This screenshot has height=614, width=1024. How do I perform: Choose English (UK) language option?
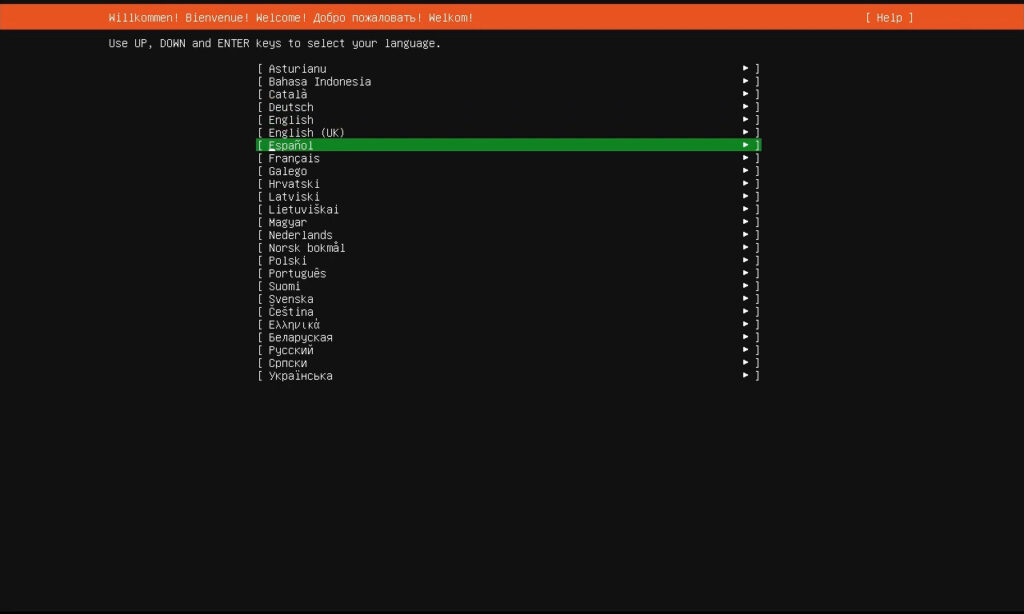coord(306,133)
